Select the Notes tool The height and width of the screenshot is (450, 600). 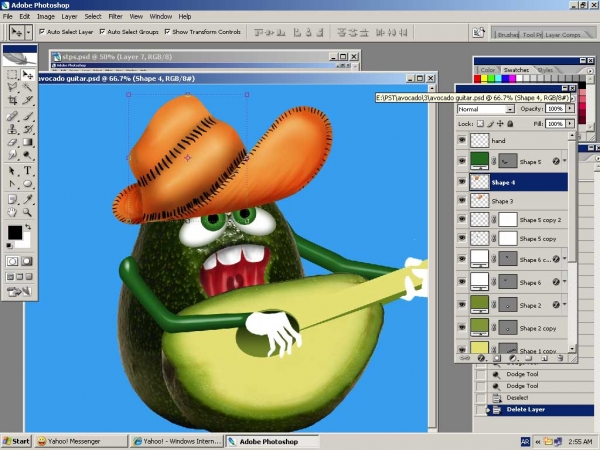click(x=12, y=199)
